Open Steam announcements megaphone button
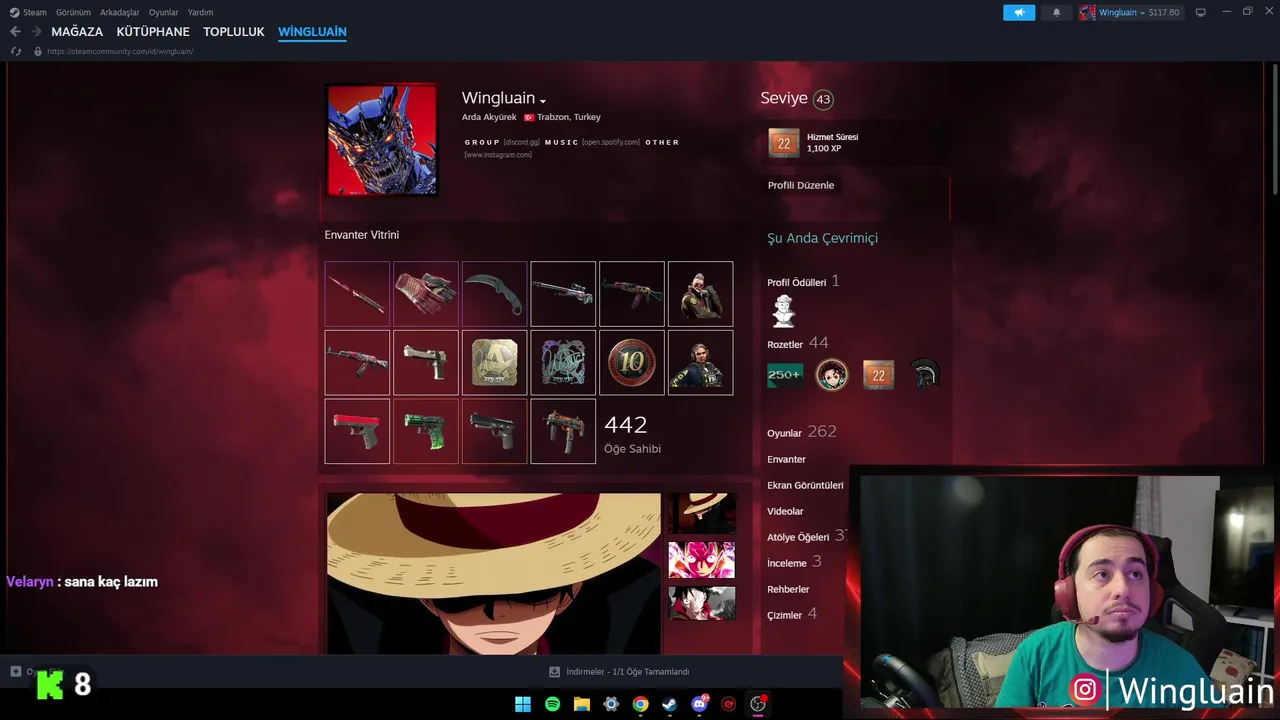The height and width of the screenshot is (720, 1280). point(1019,12)
